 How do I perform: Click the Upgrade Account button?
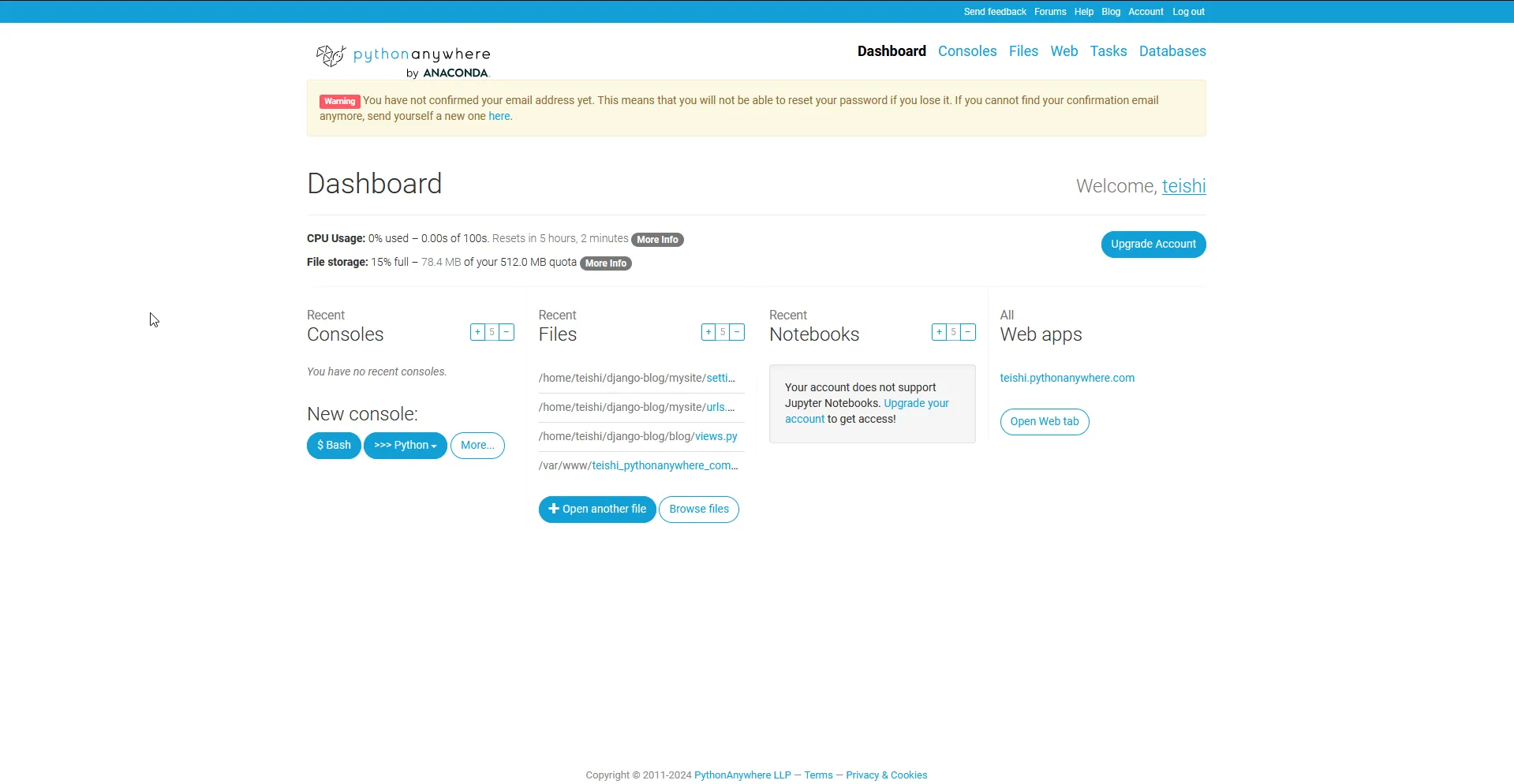click(1153, 245)
